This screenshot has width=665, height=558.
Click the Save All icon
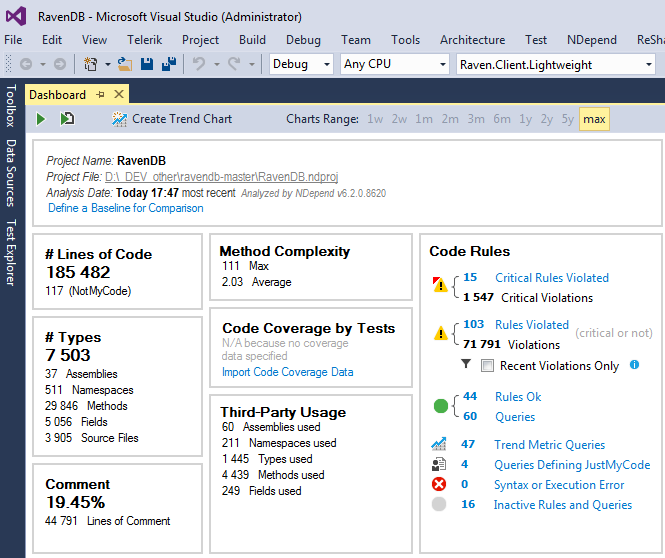point(169,64)
